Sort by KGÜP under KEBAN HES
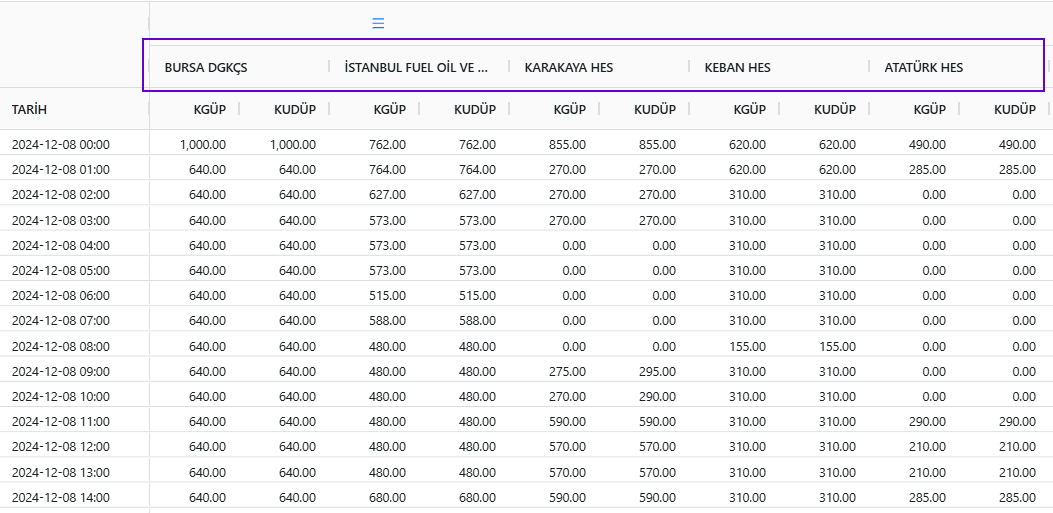Image resolution: width=1053 pixels, height=513 pixels. click(749, 109)
